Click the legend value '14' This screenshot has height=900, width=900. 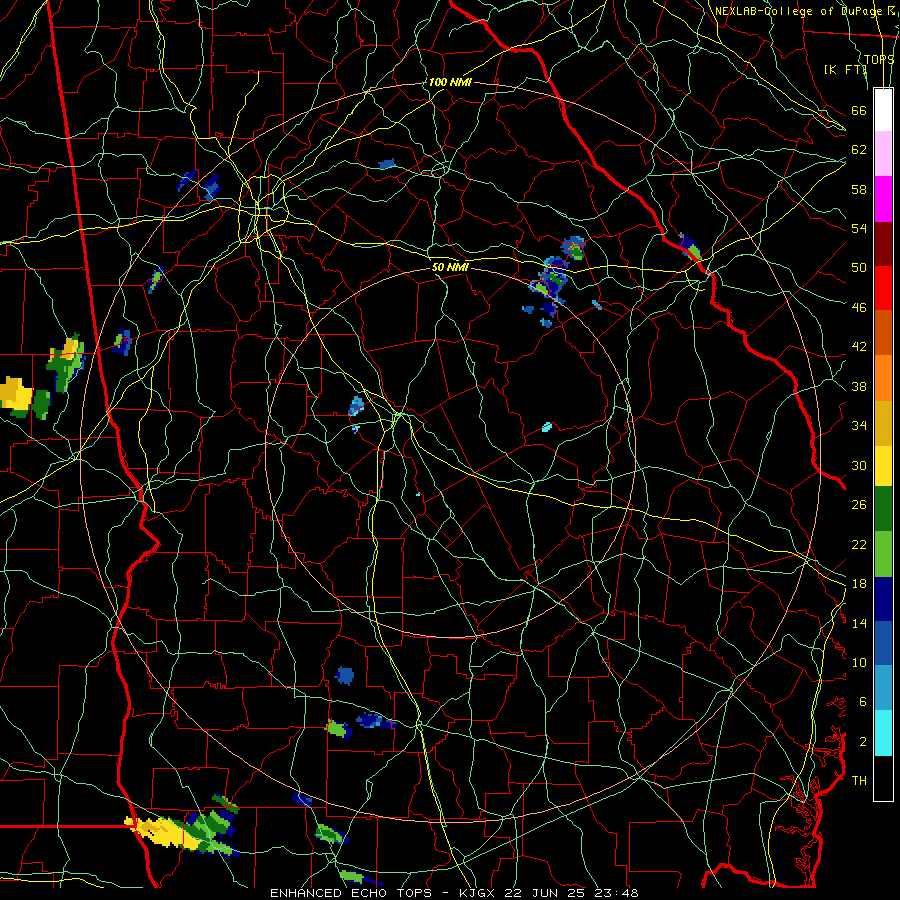tap(859, 623)
